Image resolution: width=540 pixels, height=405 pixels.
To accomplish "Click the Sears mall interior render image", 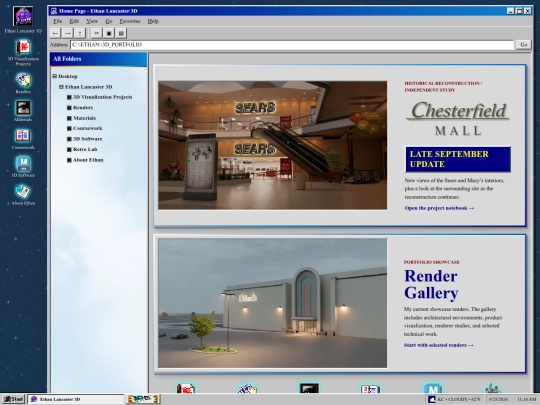I will tap(272, 145).
